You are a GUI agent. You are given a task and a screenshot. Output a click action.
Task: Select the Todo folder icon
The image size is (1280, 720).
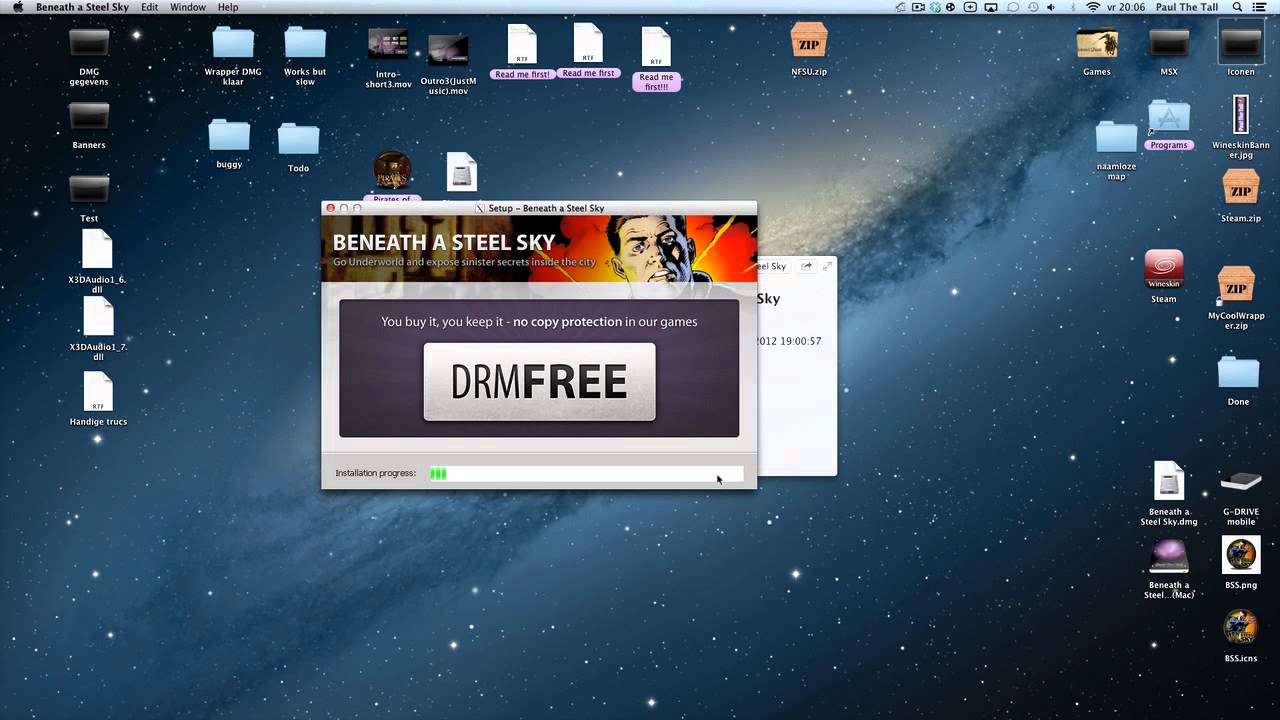tap(298, 139)
